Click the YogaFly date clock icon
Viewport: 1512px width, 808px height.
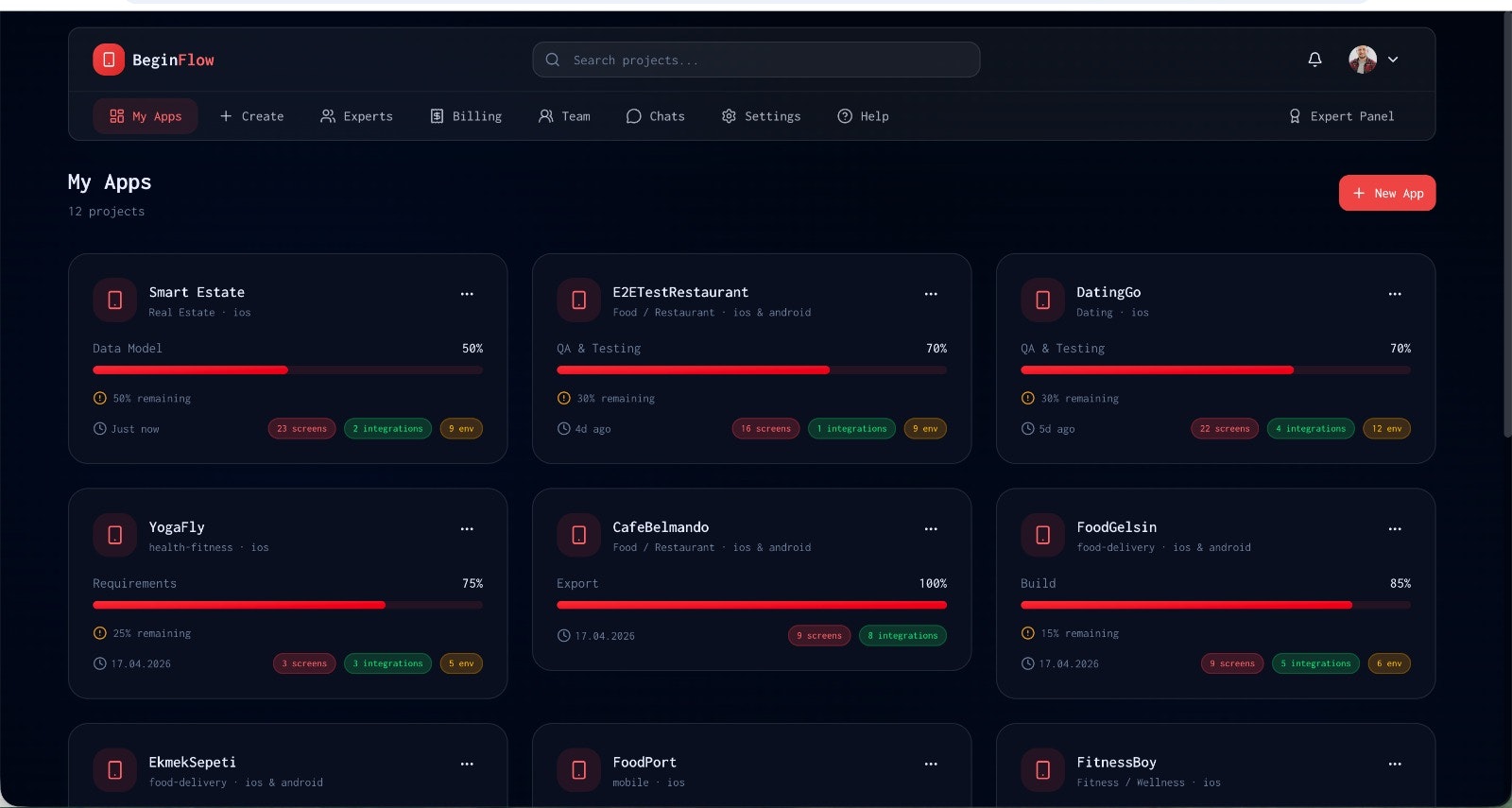click(99, 663)
